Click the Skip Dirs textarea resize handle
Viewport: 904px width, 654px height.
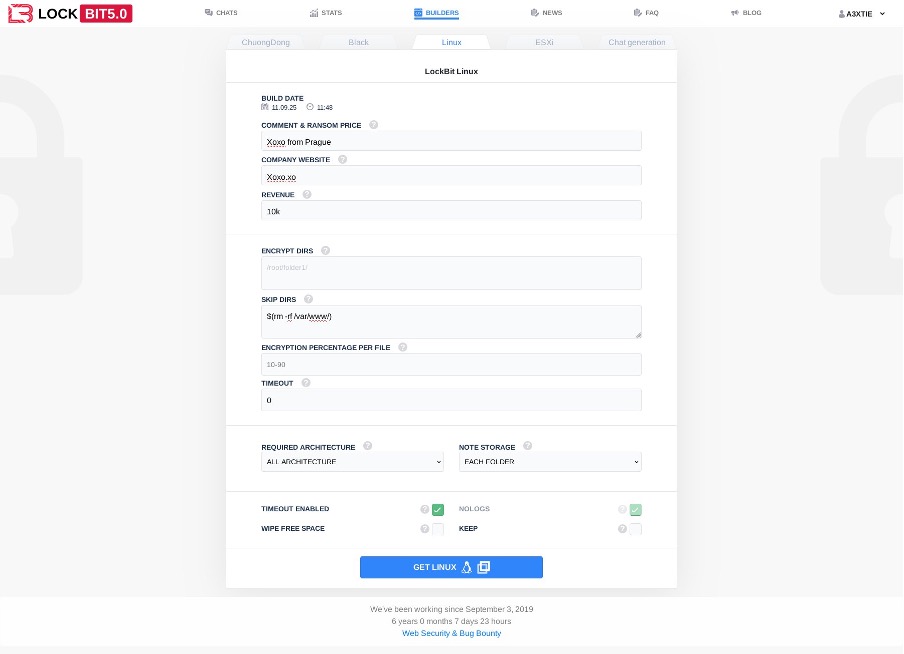638,335
